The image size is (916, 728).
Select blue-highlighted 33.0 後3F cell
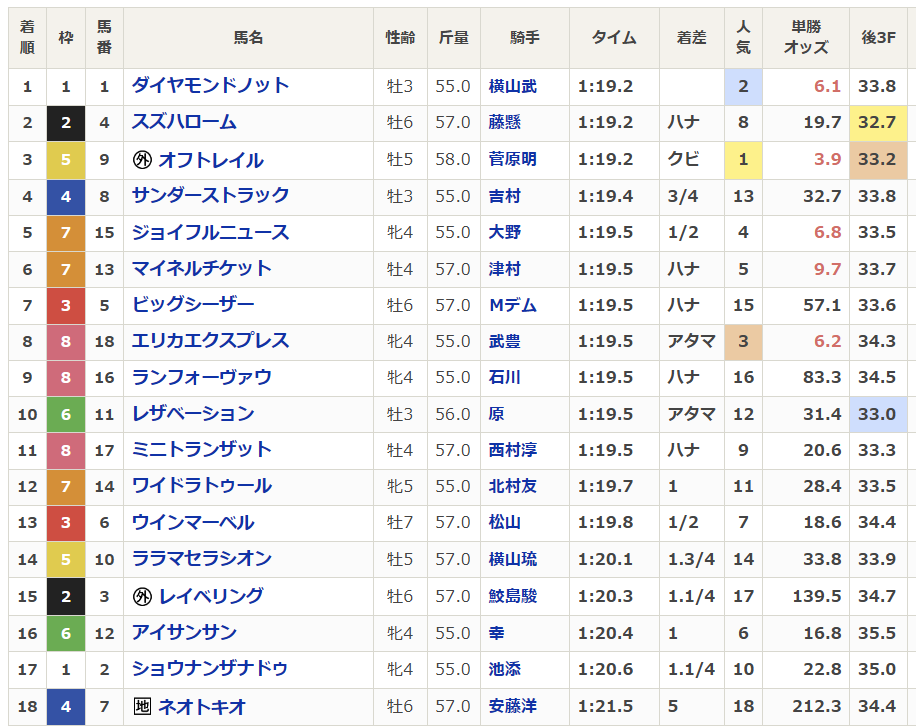(x=878, y=414)
